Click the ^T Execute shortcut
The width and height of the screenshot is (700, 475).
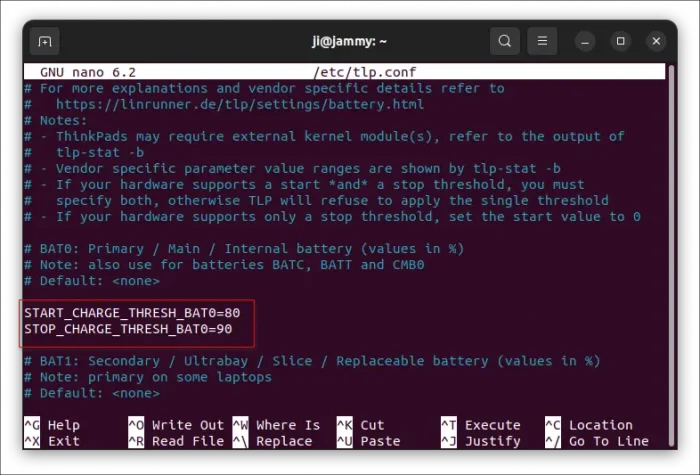[x=481, y=425]
